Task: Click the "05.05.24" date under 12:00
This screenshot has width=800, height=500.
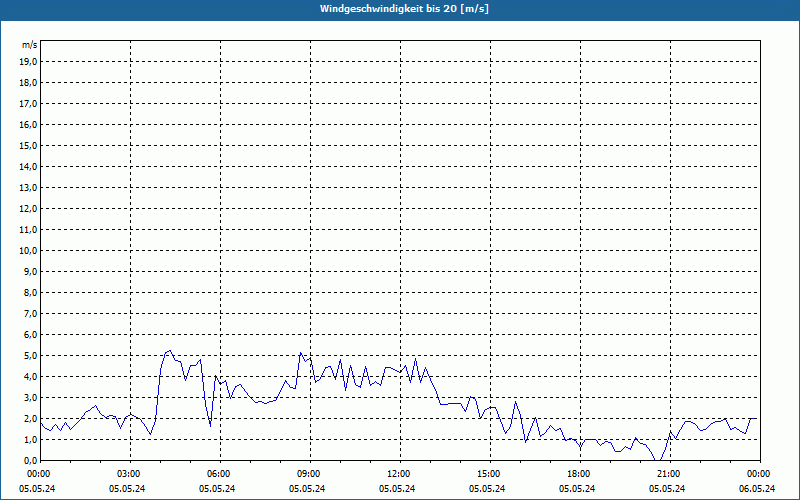Action: point(397,488)
